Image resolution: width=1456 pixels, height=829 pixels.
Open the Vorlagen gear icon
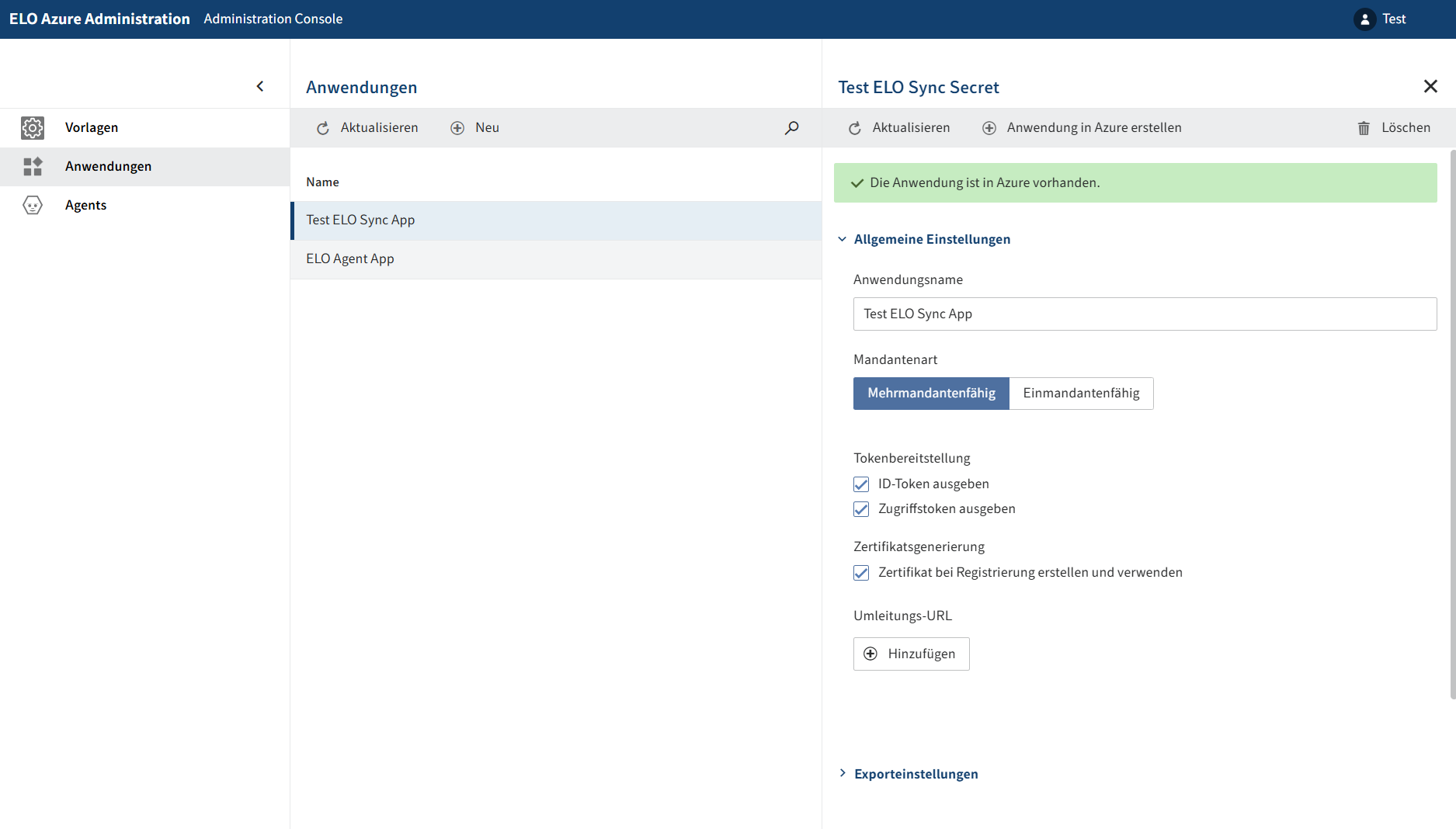click(33, 128)
